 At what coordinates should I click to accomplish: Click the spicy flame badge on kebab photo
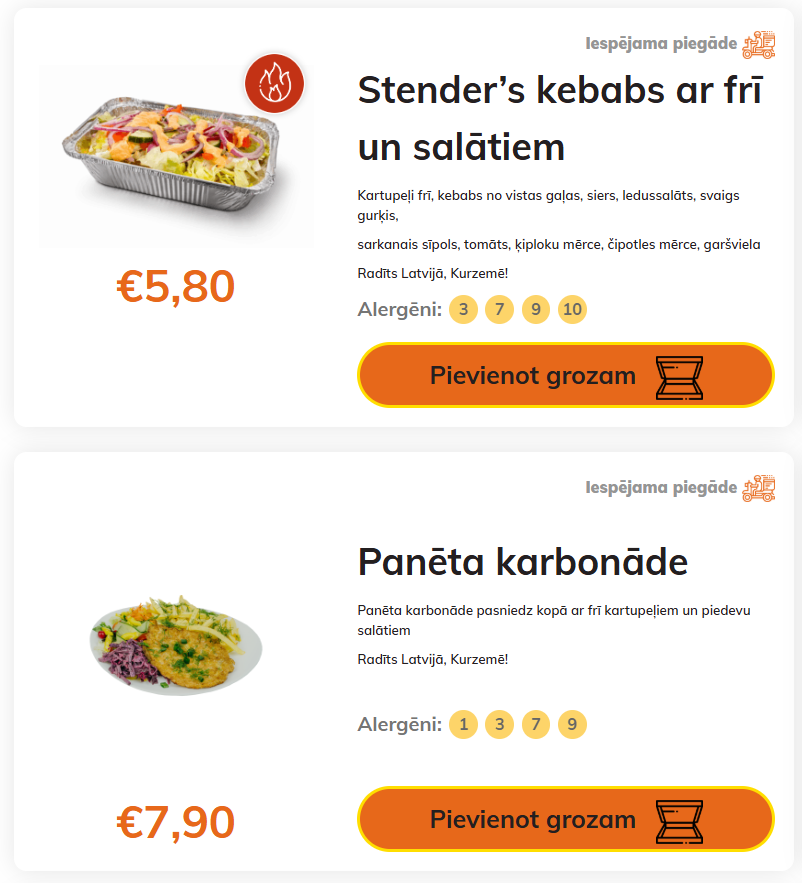(x=274, y=82)
